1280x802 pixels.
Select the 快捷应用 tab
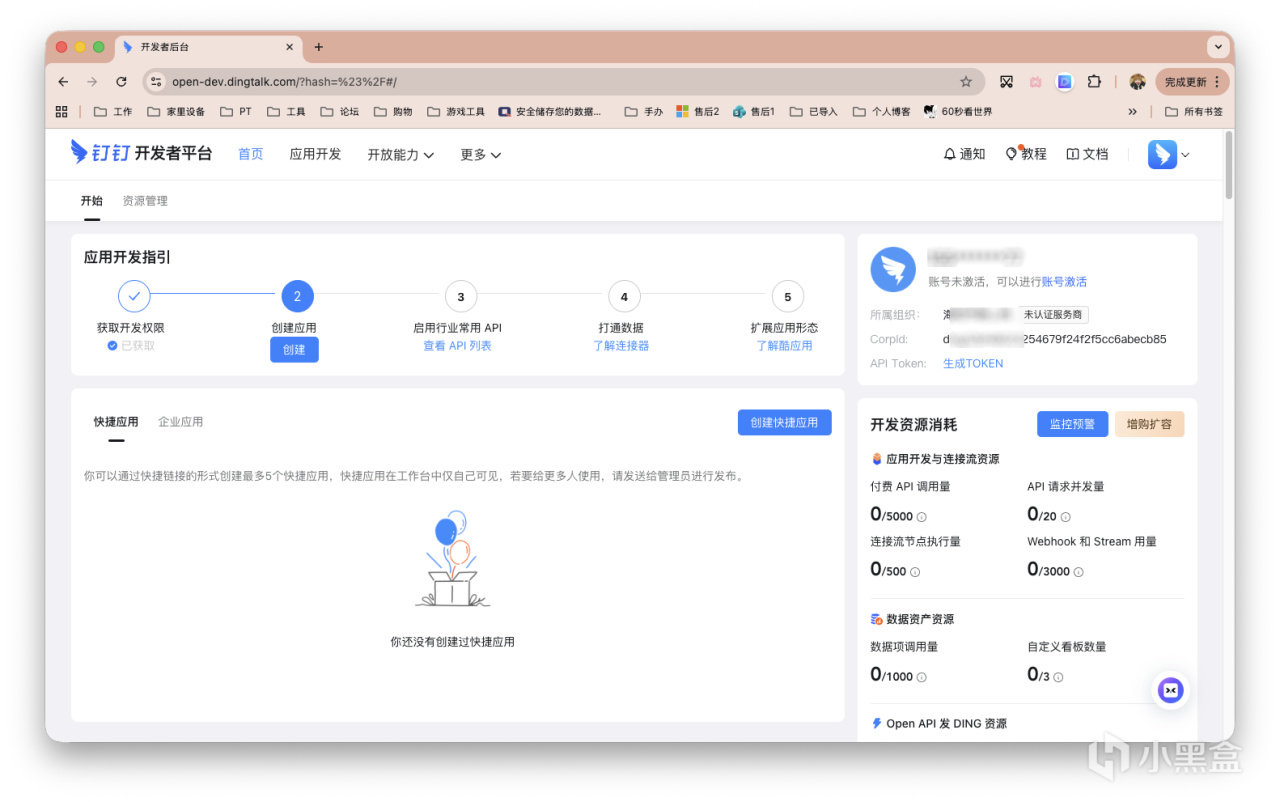(116, 422)
